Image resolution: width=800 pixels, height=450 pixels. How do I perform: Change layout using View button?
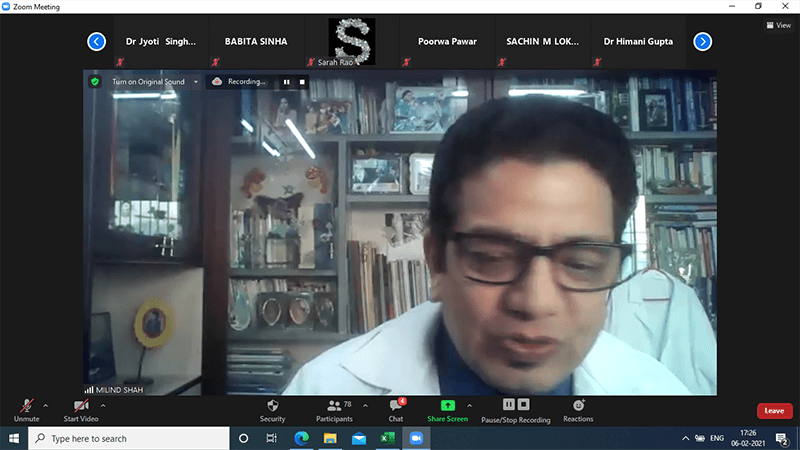pos(778,26)
